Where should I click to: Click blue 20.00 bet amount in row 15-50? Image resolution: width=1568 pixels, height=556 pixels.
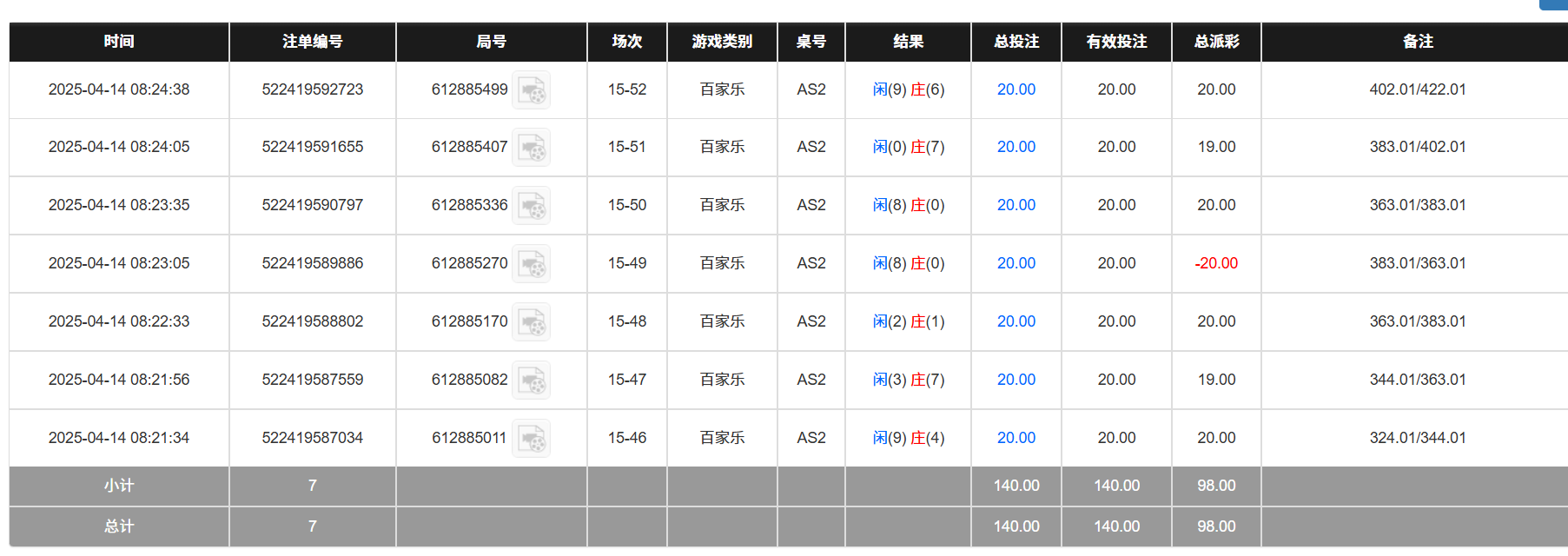(1016, 205)
